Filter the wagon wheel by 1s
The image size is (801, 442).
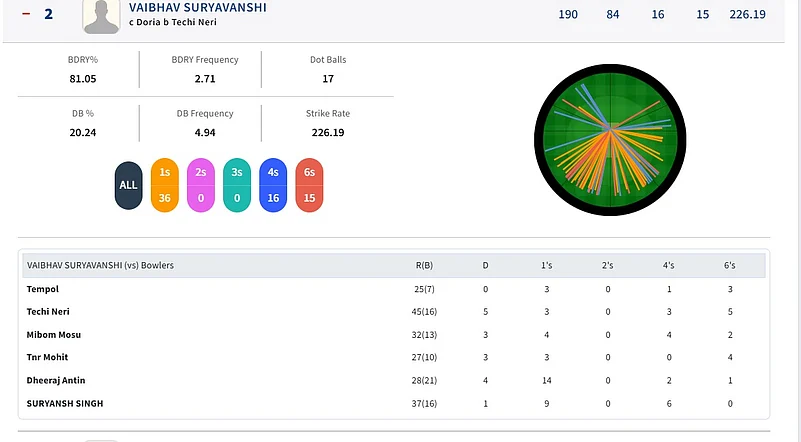click(165, 185)
